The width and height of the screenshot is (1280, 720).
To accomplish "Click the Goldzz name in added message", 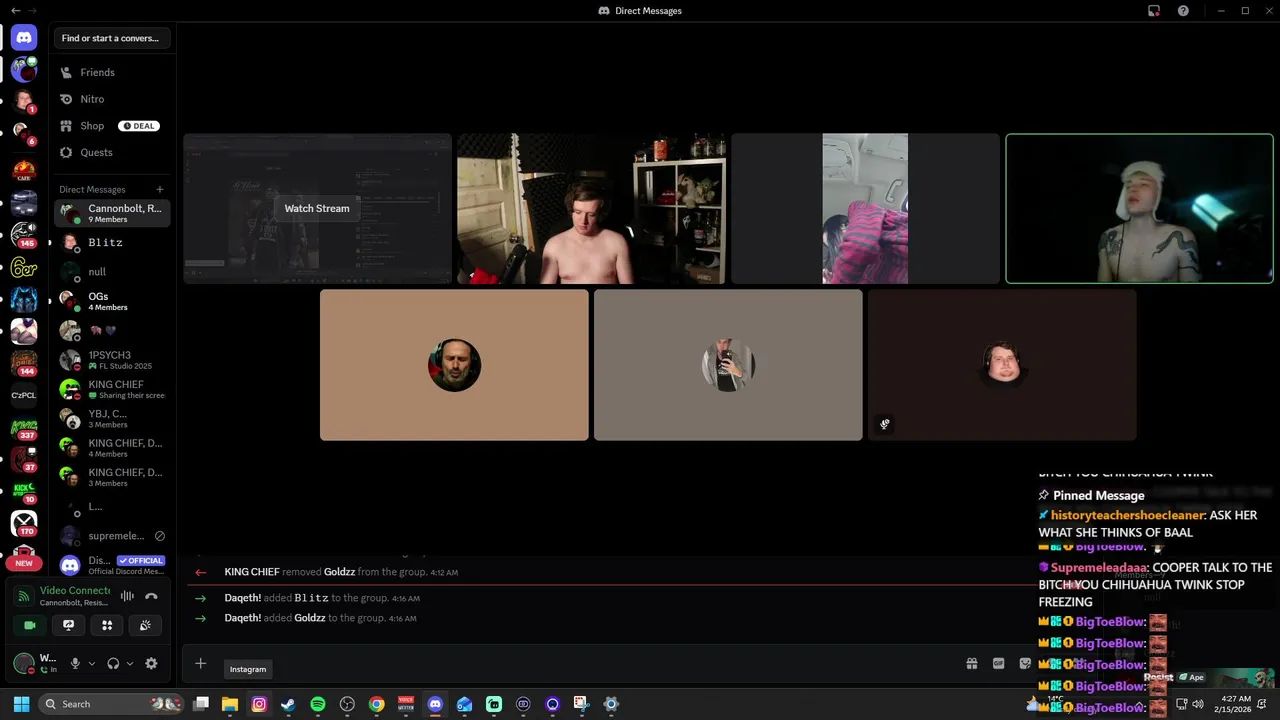I will [310, 618].
